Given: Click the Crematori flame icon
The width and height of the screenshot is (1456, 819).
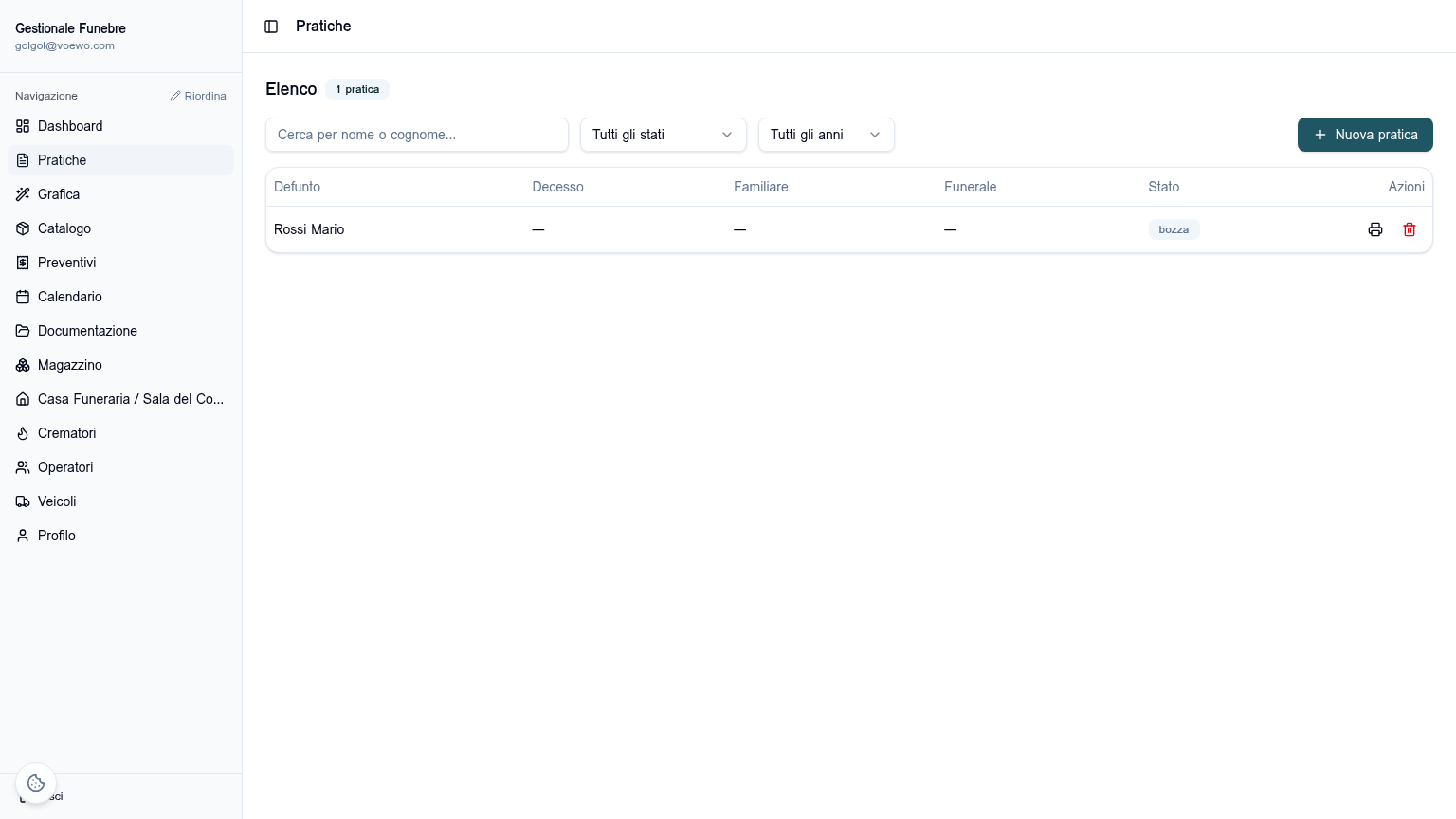Looking at the screenshot, I should point(23,433).
